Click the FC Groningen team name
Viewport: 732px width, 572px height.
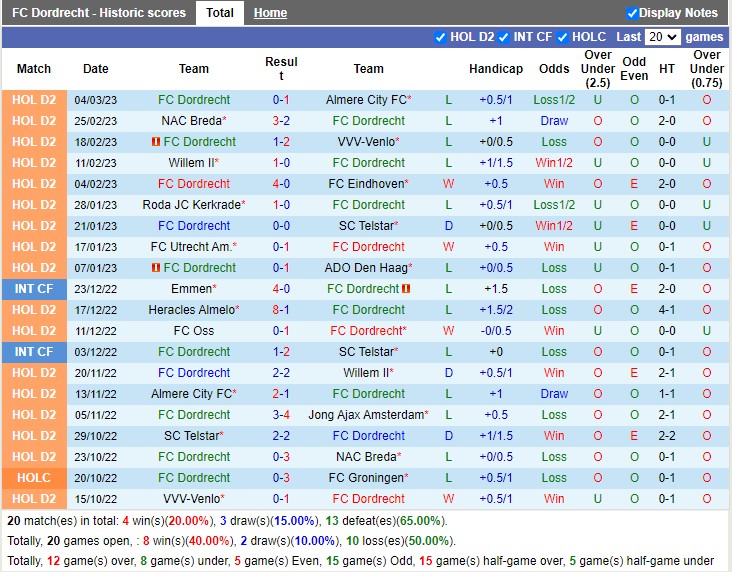pyautogui.click(x=368, y=478)
